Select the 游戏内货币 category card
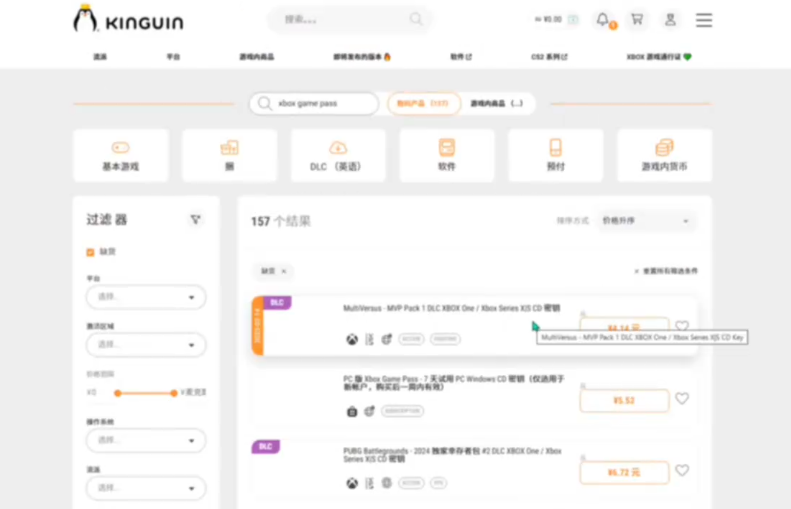The width and height of the screenshot is (791, 509). coord(664,155)
